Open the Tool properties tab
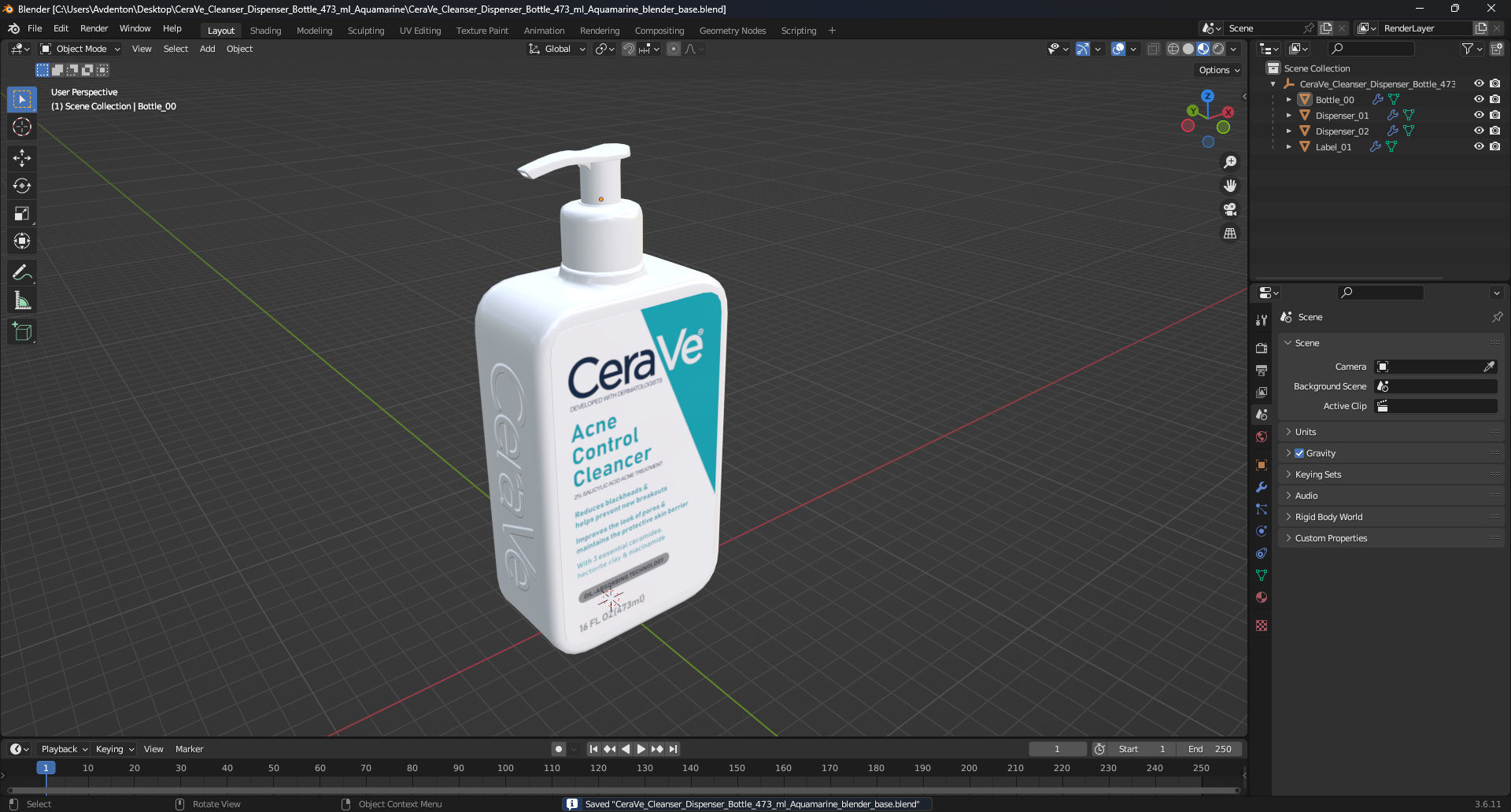Image resolution: width=1511 pixels, height=812 pixels. point(1262,320)
